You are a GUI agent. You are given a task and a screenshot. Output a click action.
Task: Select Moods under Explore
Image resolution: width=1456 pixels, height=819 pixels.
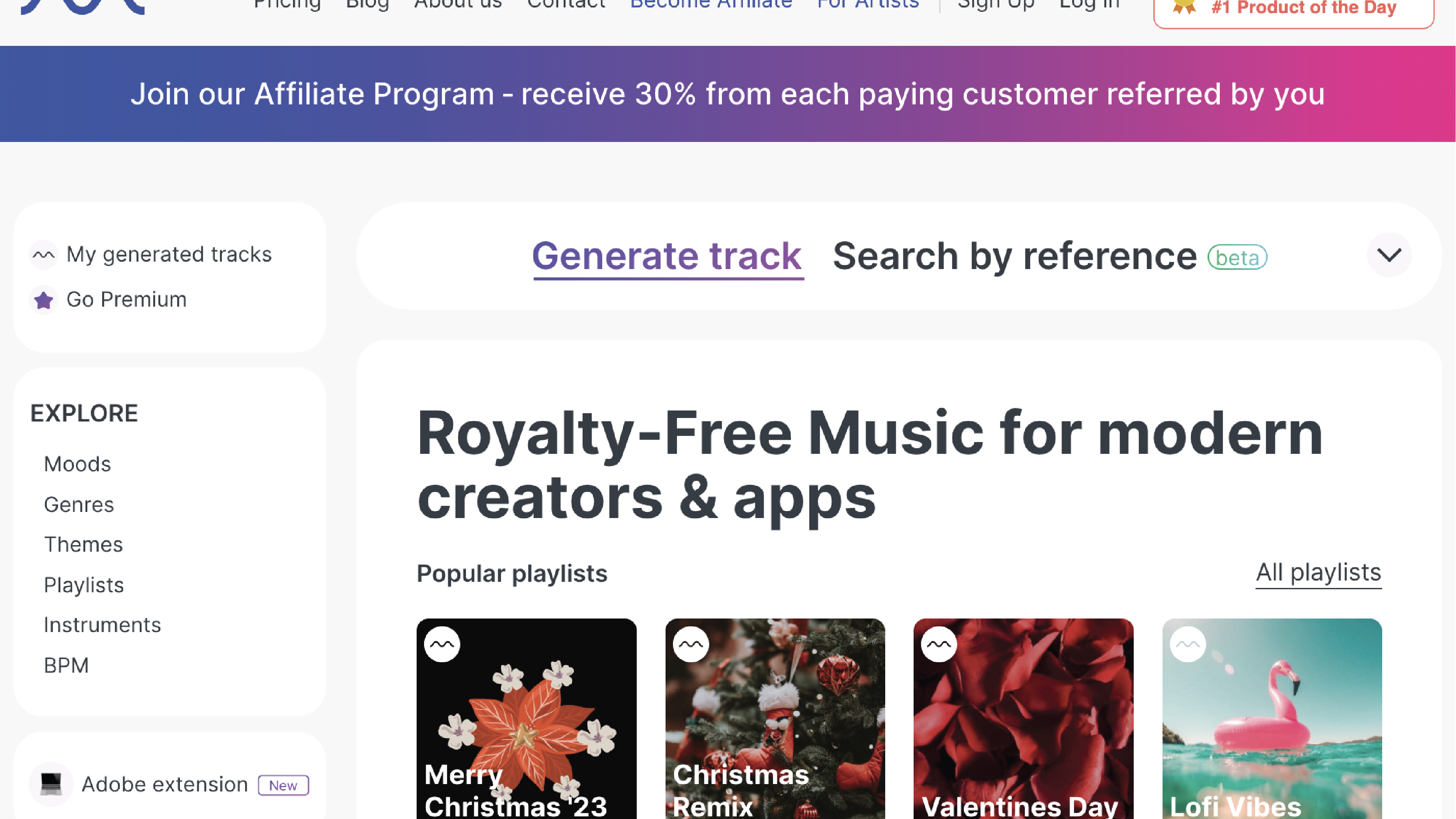click(77, 464)
